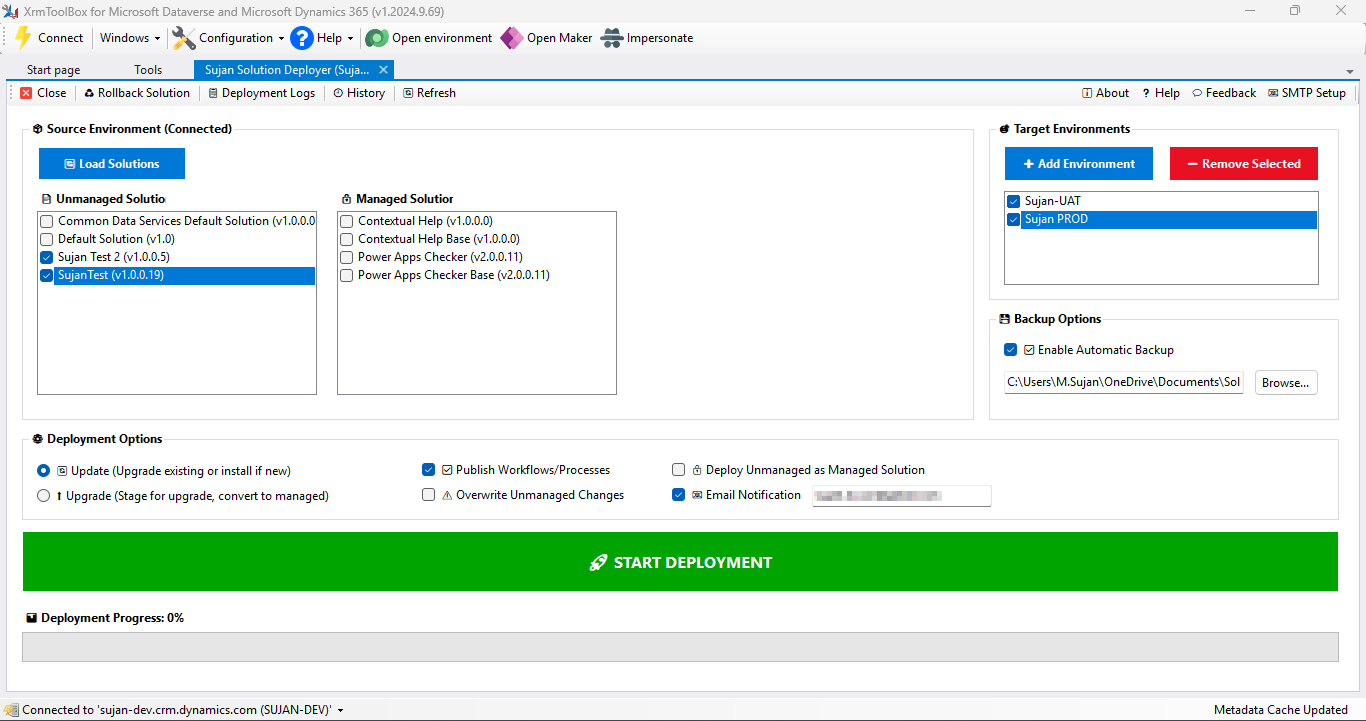Click the Connect lightning bolt icon

coord(22,38)
